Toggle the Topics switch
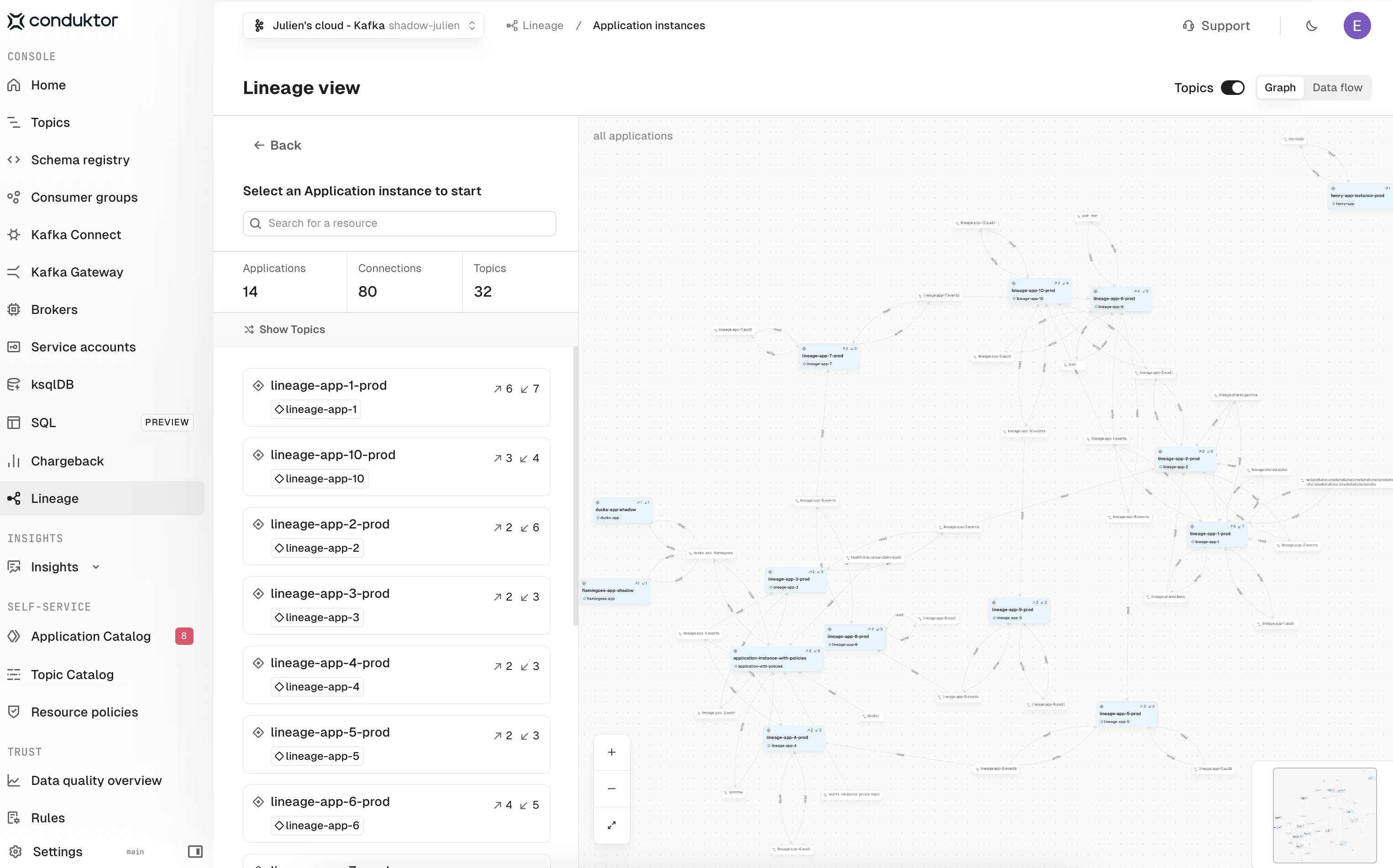 (x=1233, y=88)
